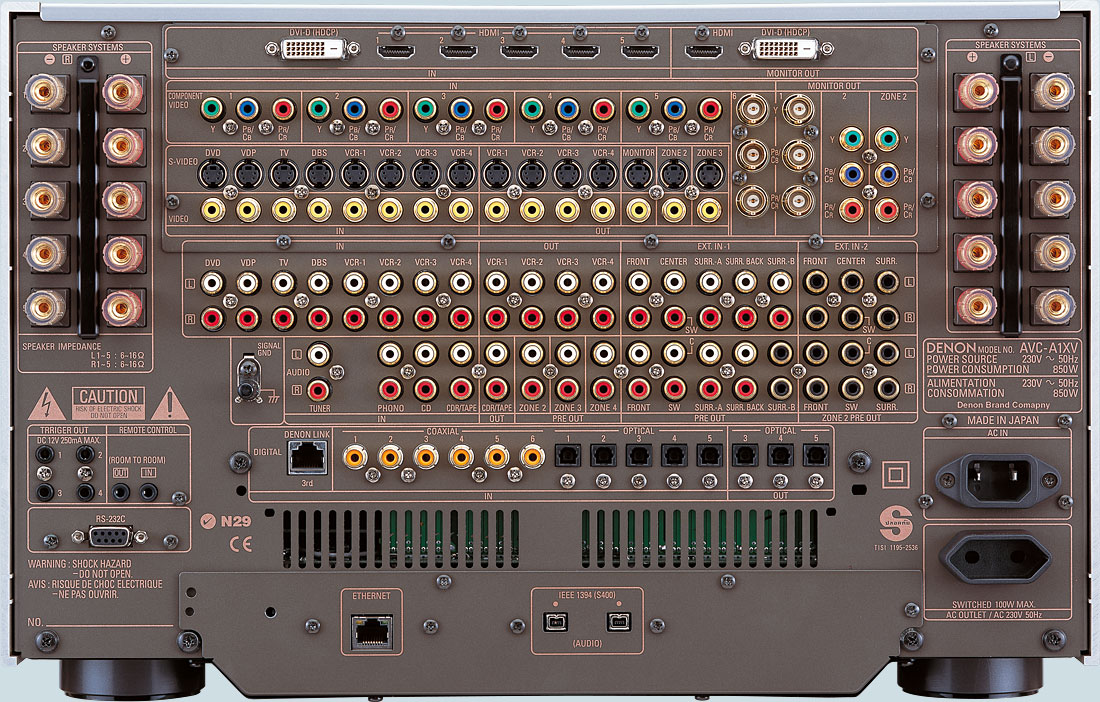This screenshot has height=702, width=1100.
Task: Select optical digital input 1
Action: coord(568,456)
